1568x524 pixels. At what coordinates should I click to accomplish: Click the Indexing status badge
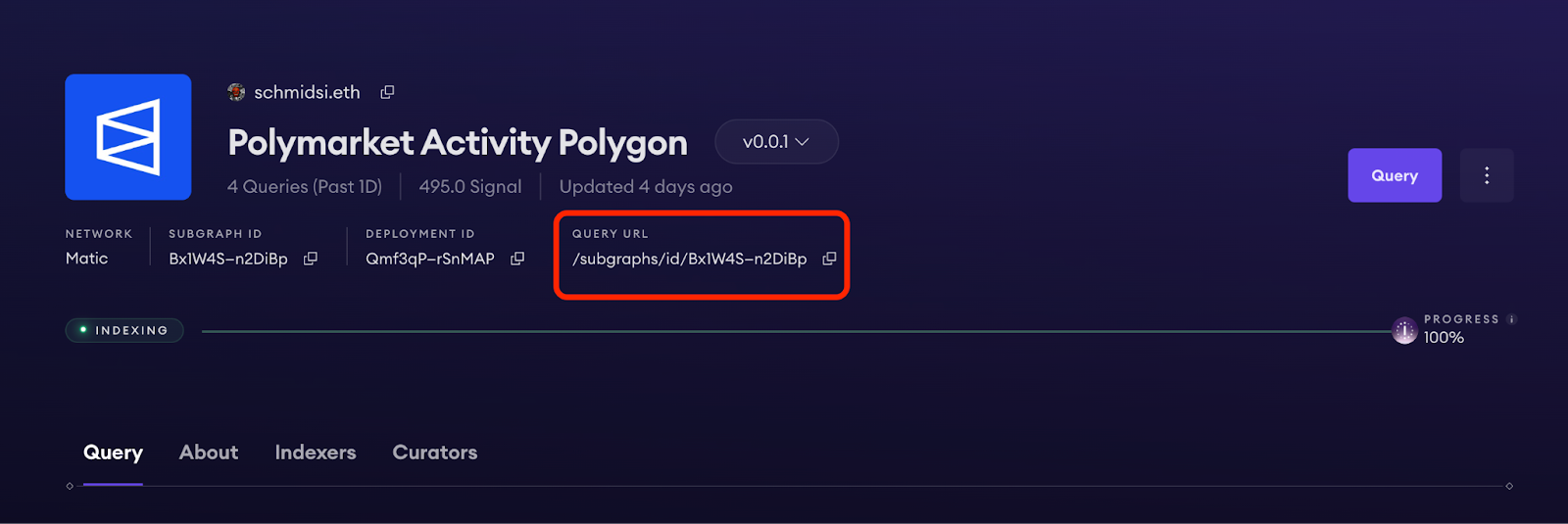coord(124,331)
